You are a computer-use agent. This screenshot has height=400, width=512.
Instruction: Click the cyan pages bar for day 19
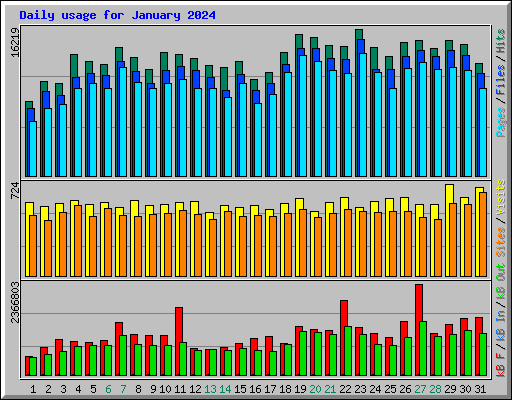(303, 116)
